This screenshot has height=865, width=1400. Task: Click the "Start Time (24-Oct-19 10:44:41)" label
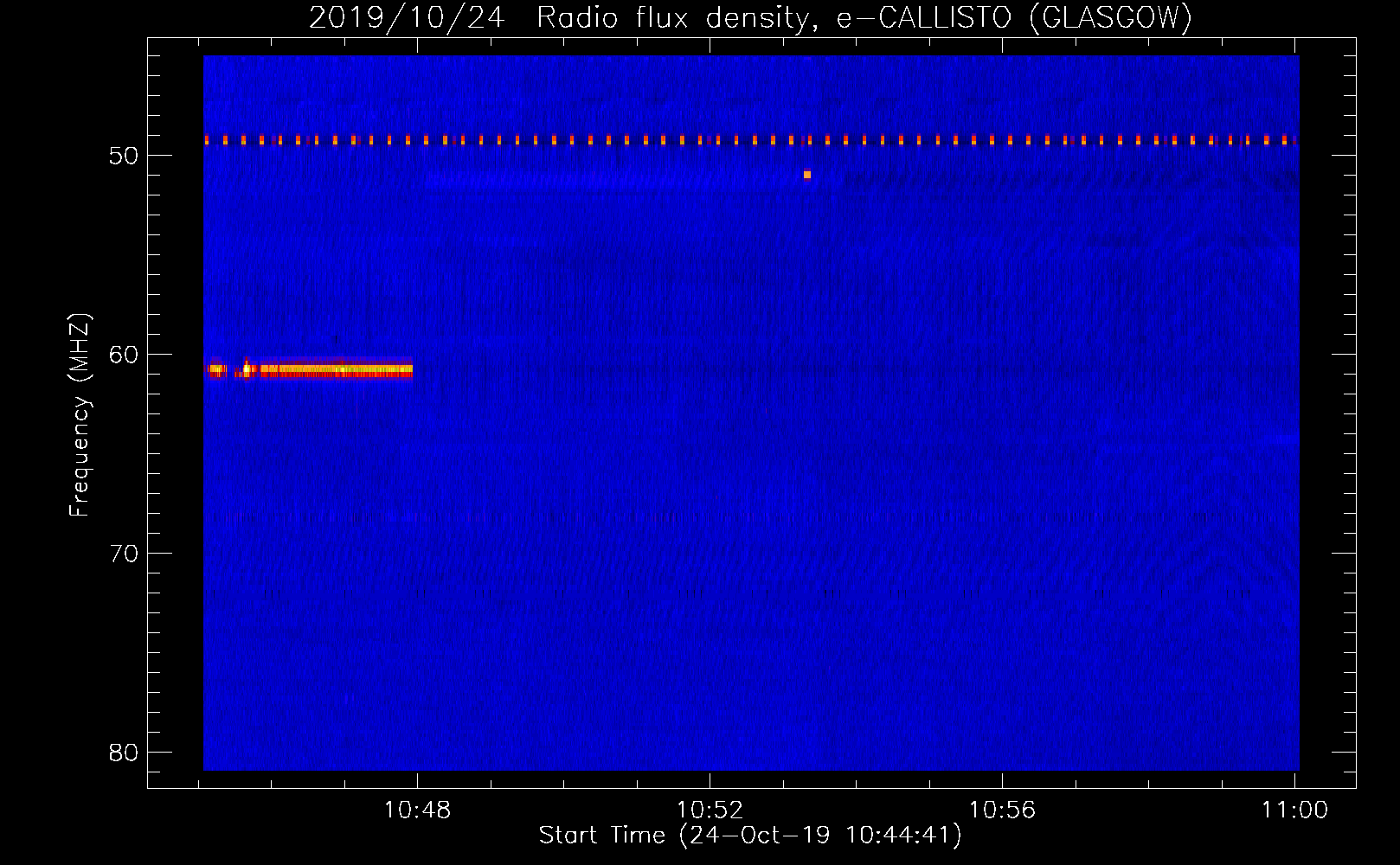pos(750,836)
